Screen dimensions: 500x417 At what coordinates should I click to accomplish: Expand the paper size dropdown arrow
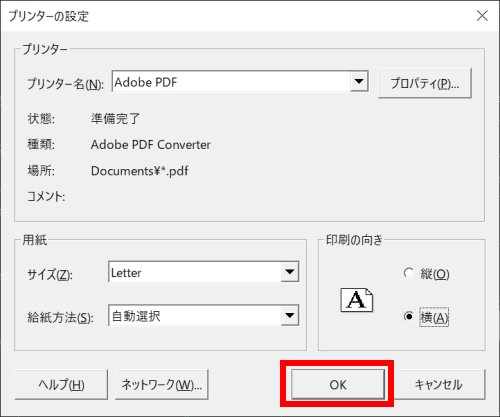tap(290, 272)
